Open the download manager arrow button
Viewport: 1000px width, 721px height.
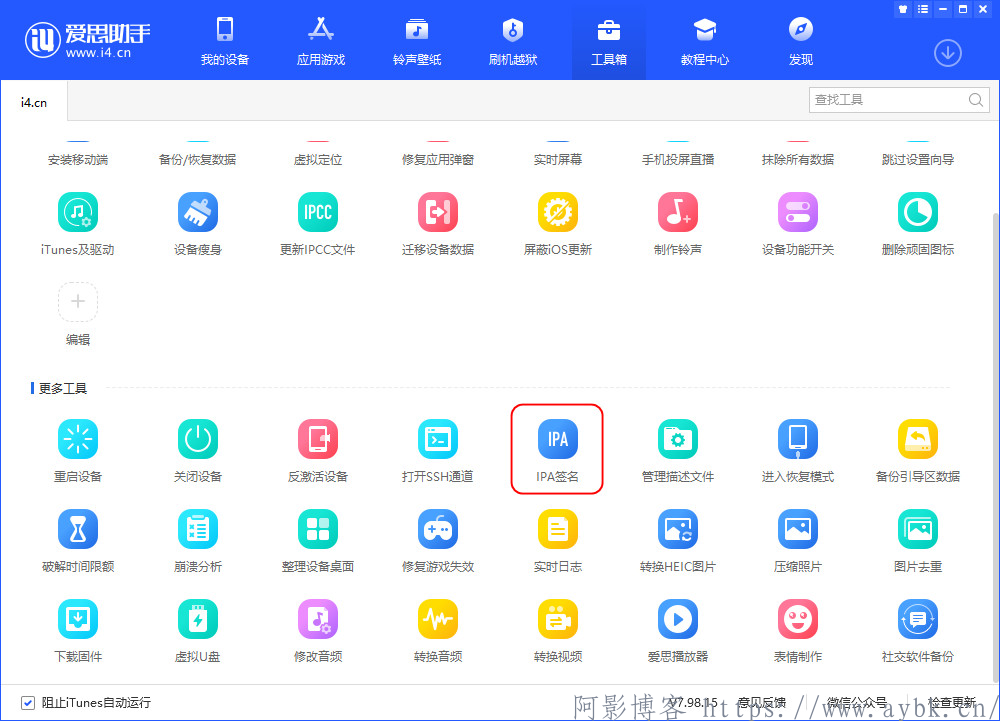point(947,53)
